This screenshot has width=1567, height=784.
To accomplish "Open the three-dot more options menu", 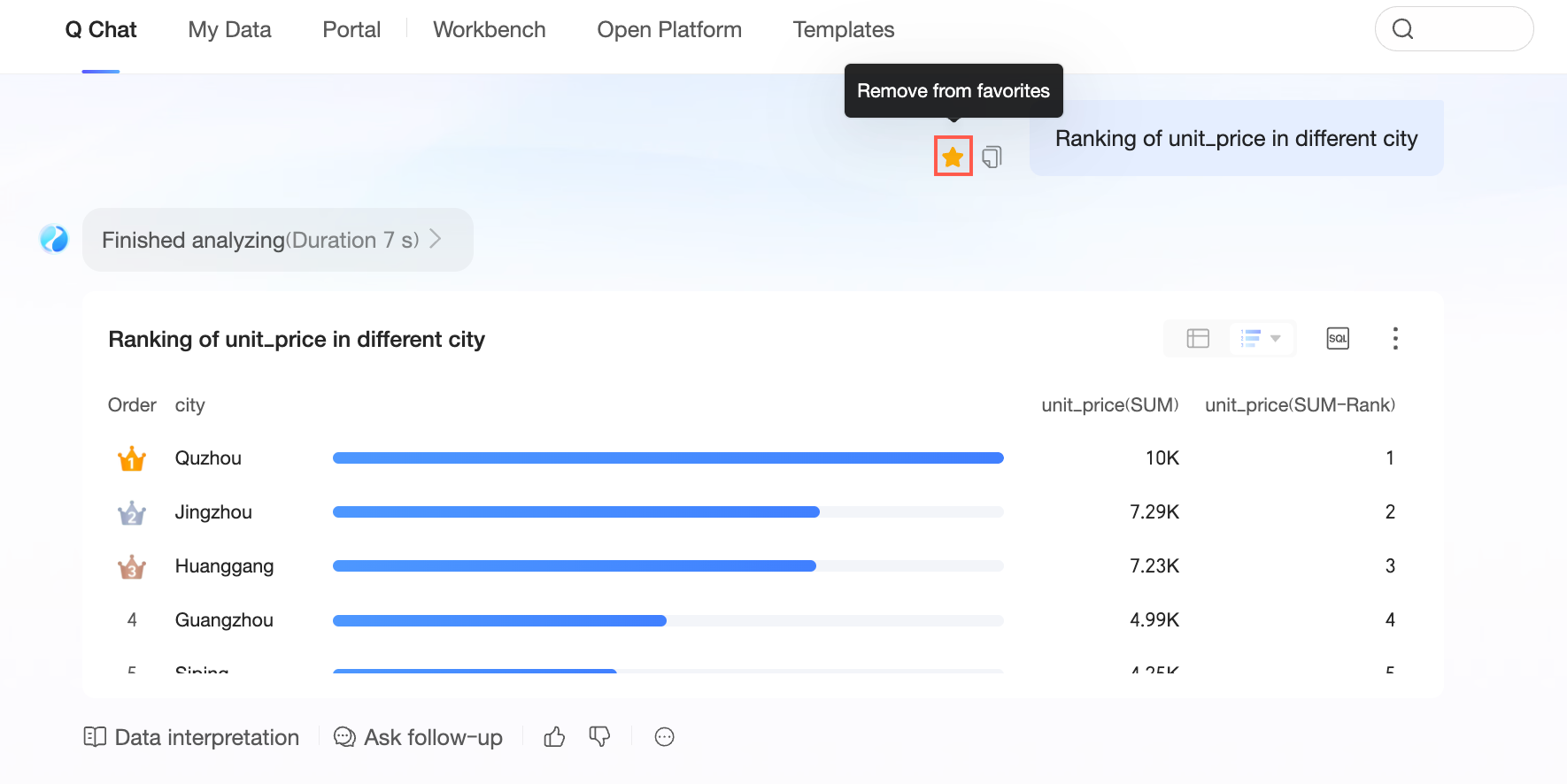I will click(x=1394, y=338).
